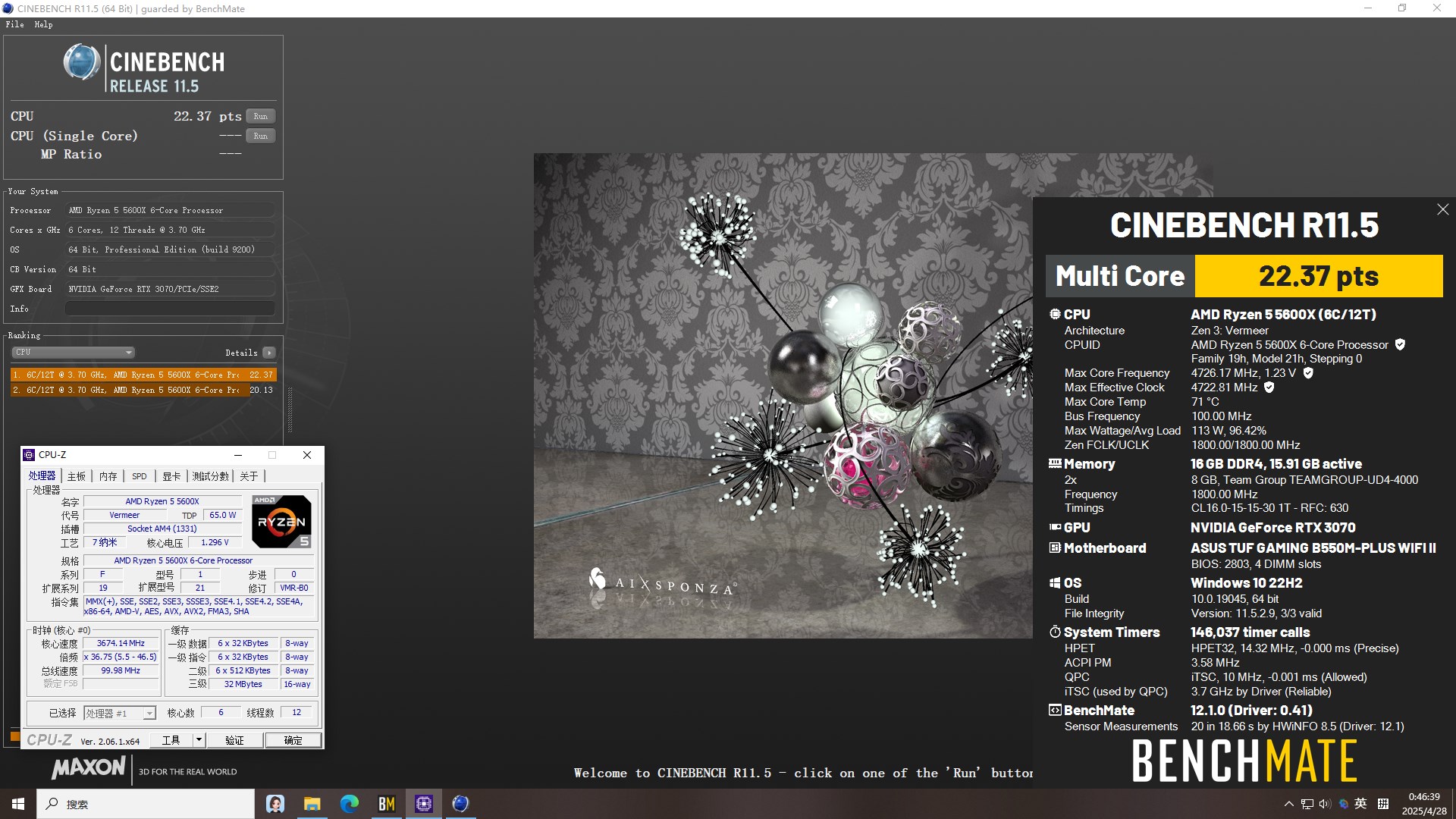Screen dimensions: 1456x819
Task: Click the 工具 button in CPU-Z
Action: click(x=171, y=740)
